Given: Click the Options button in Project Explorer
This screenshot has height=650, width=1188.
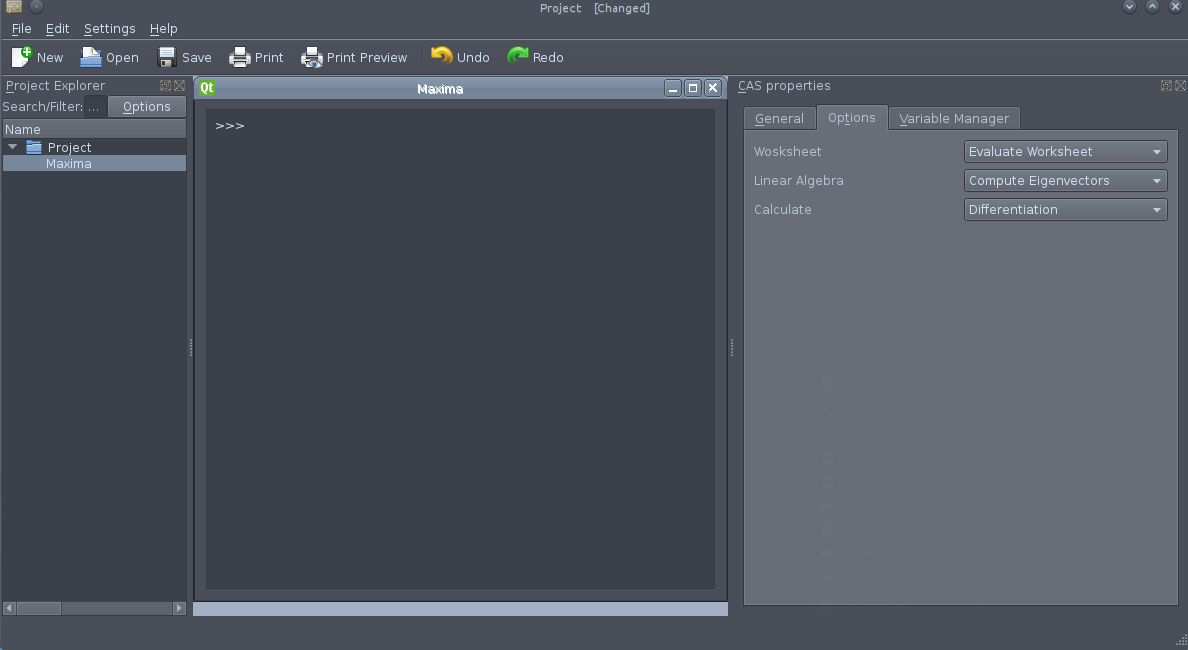Looking at the screenshot, I should coord(147,107).
